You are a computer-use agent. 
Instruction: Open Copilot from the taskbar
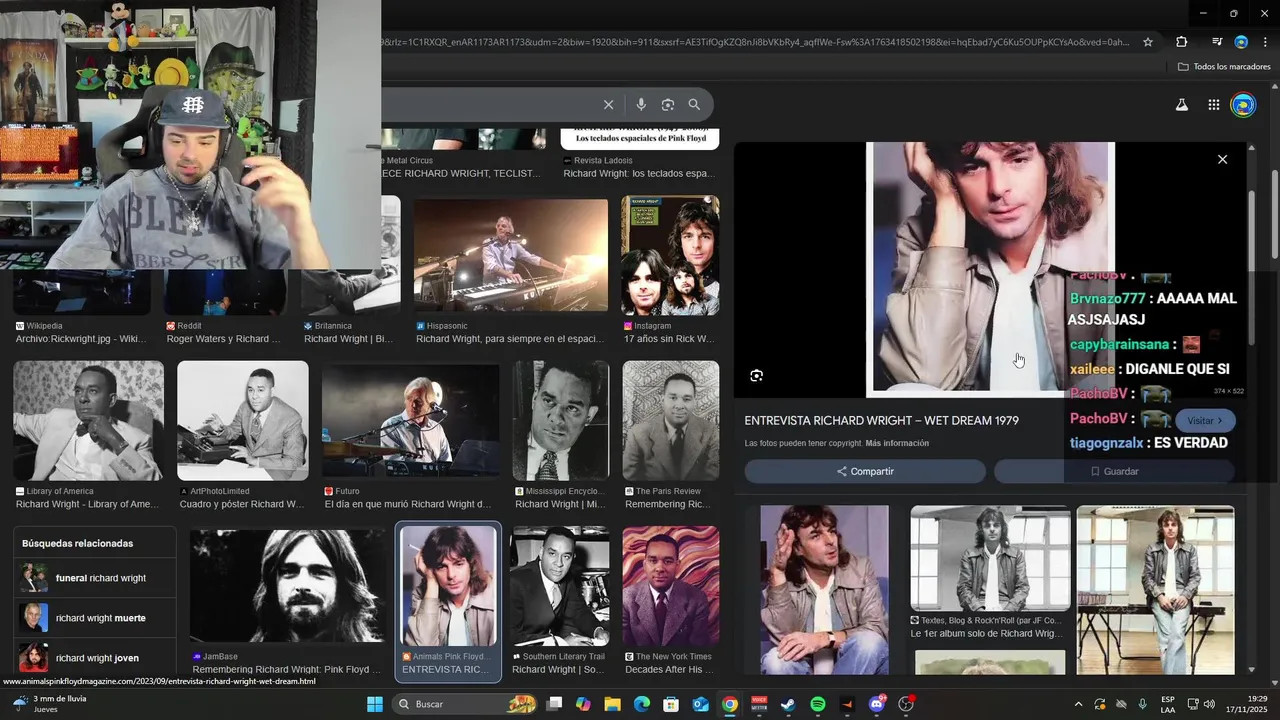click(583, 704)
